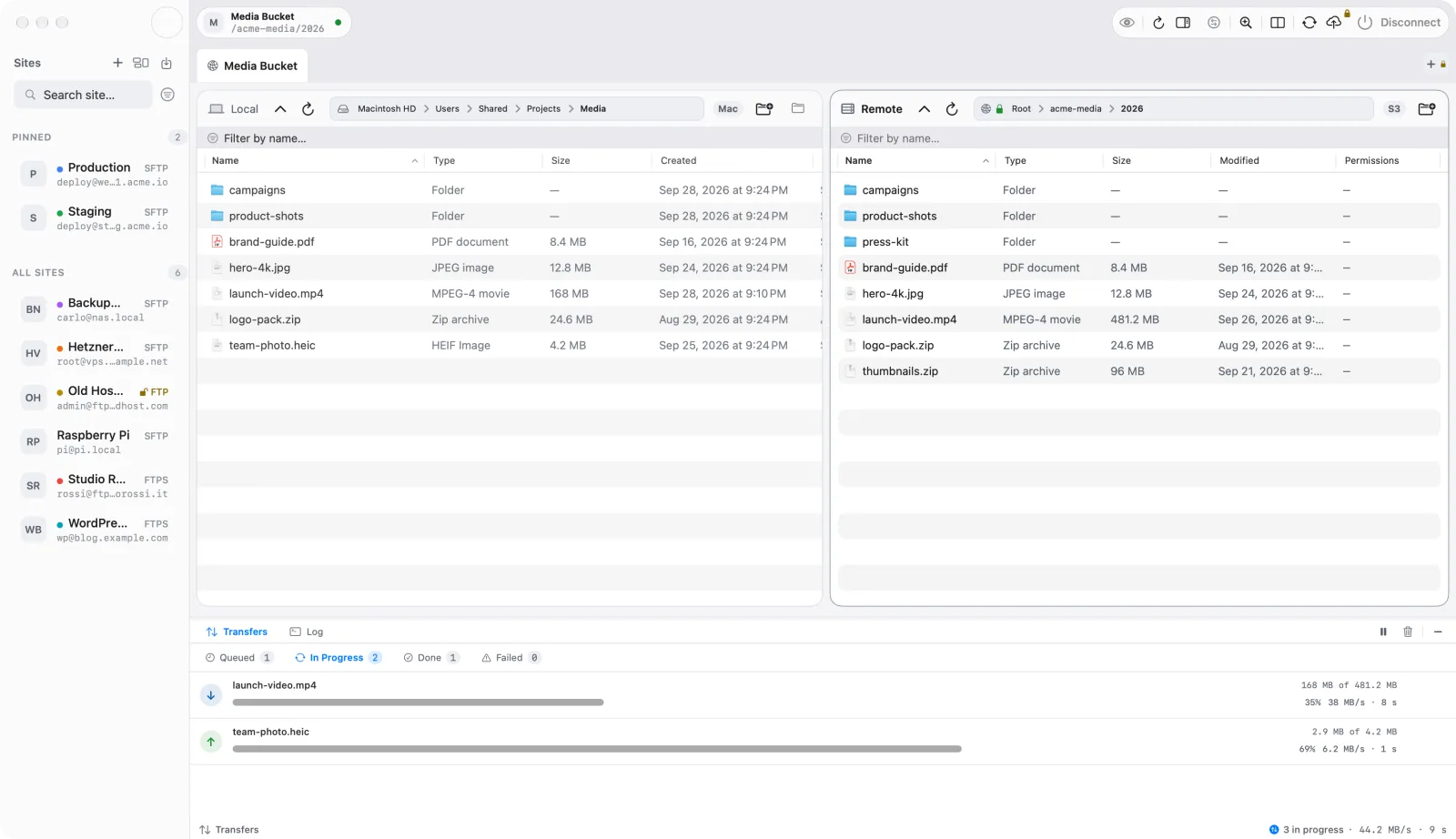Click the synchronize folders icon
1456x839 pixels.
[x=1309, y=23]
